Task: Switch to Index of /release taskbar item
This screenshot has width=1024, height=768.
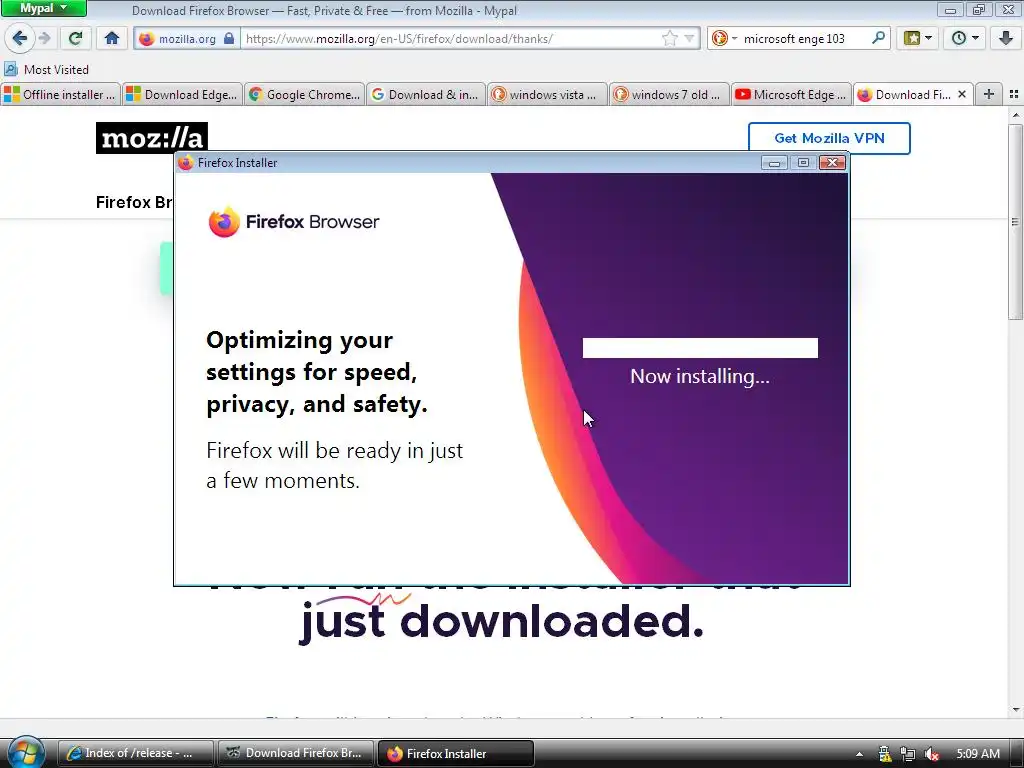Action: click(x=136, y=753)
